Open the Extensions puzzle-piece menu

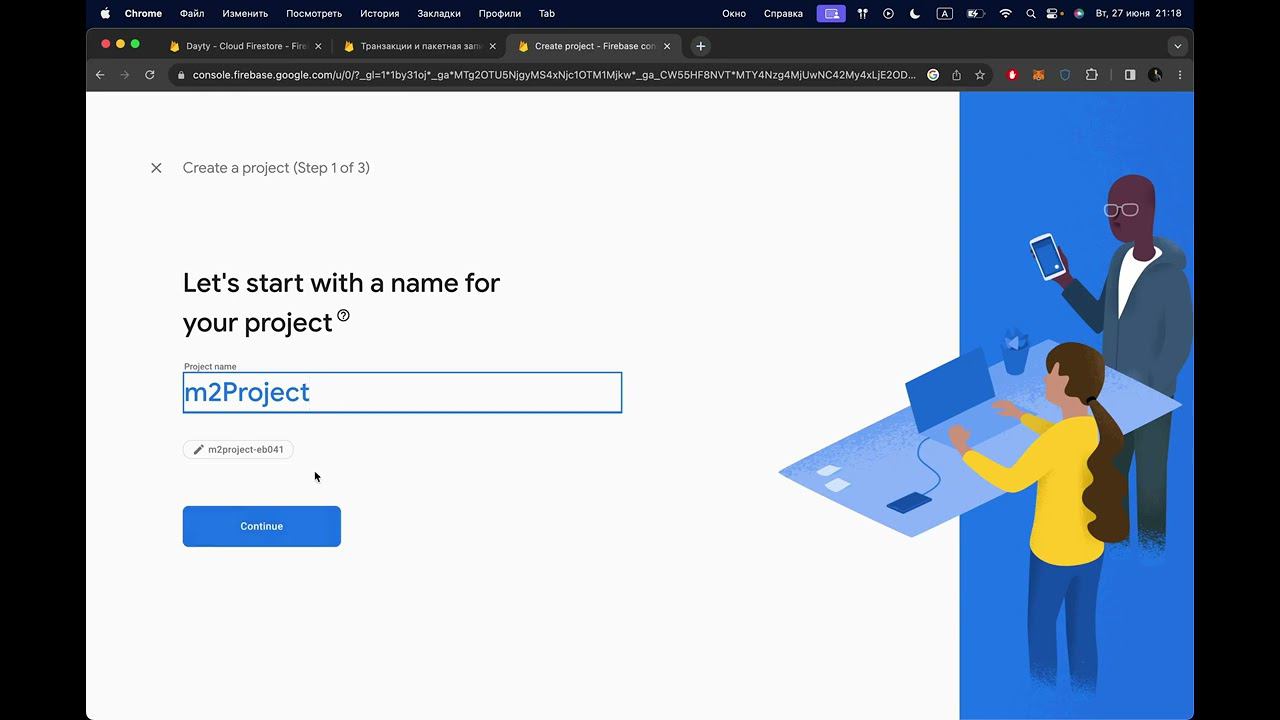click(x=1091, y=75)
